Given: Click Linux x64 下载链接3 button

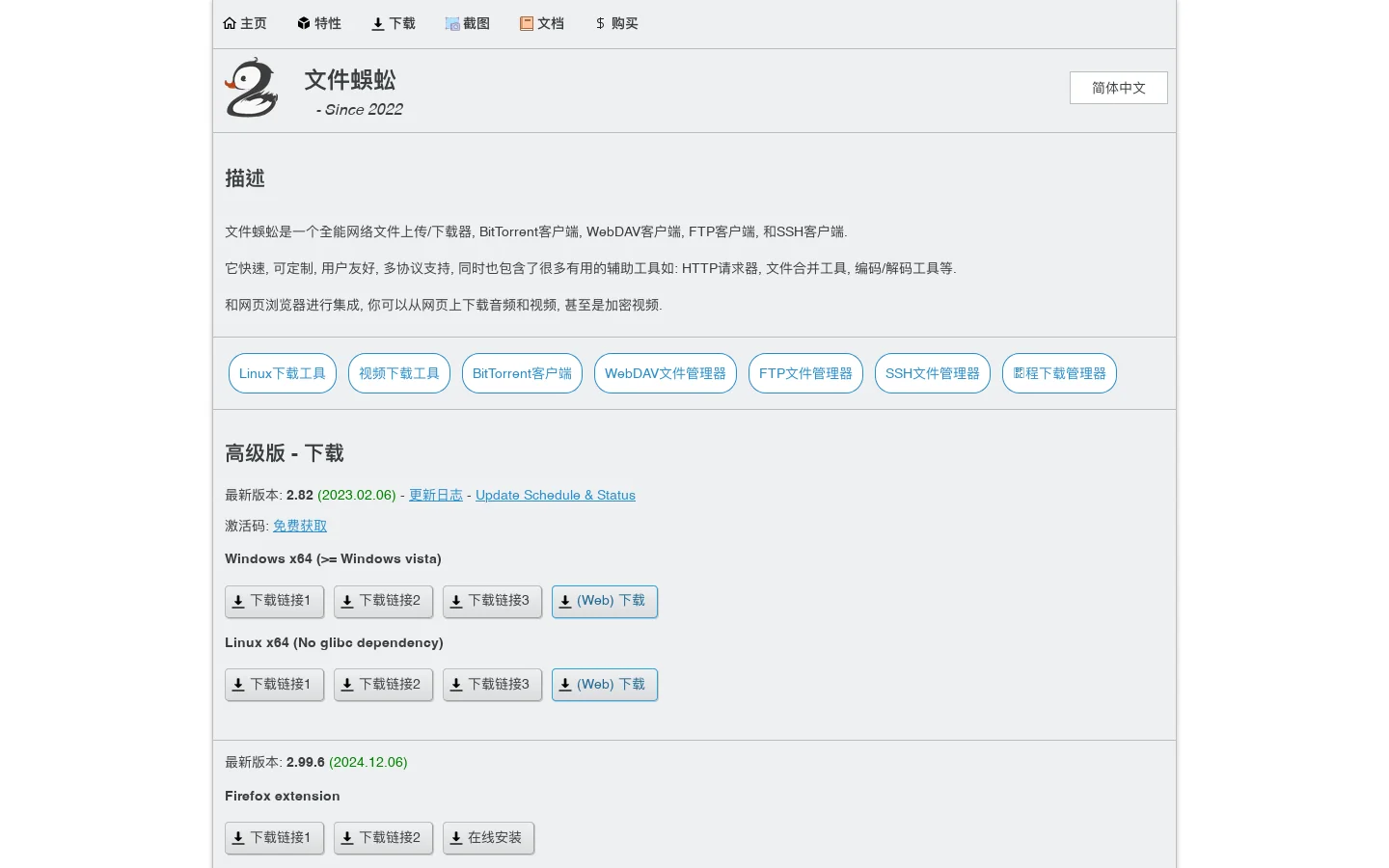Looking at the screenshot, I should tap(492, 685).
